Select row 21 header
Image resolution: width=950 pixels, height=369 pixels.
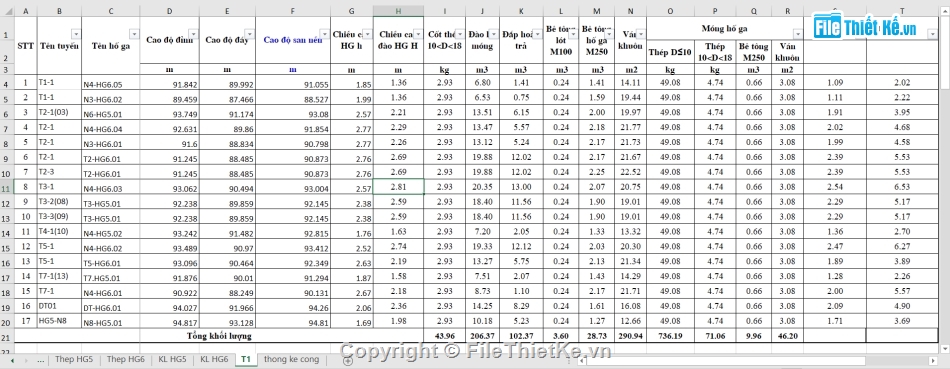(x=7, y=336)
